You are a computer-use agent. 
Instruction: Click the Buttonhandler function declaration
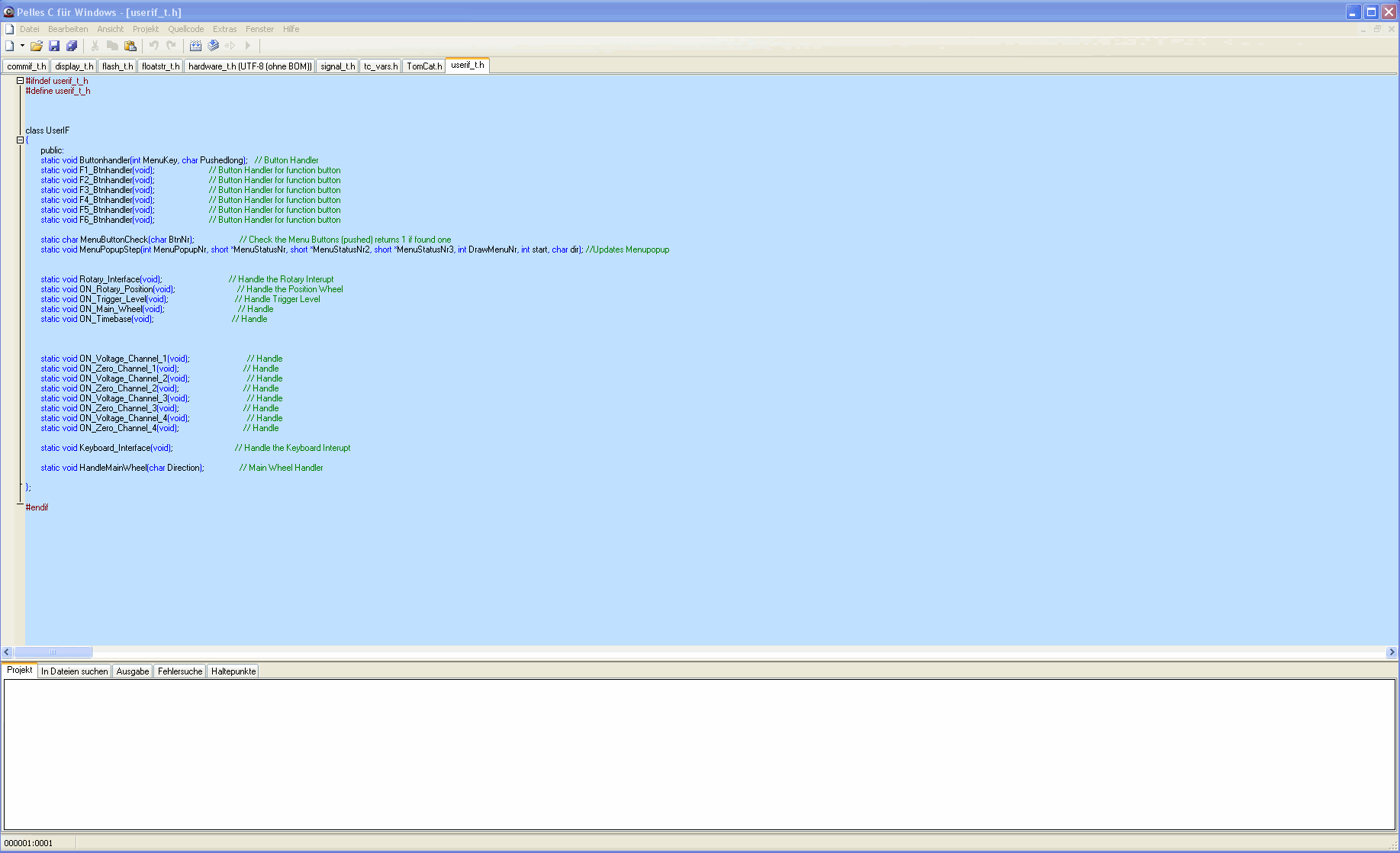pos(144,160)
